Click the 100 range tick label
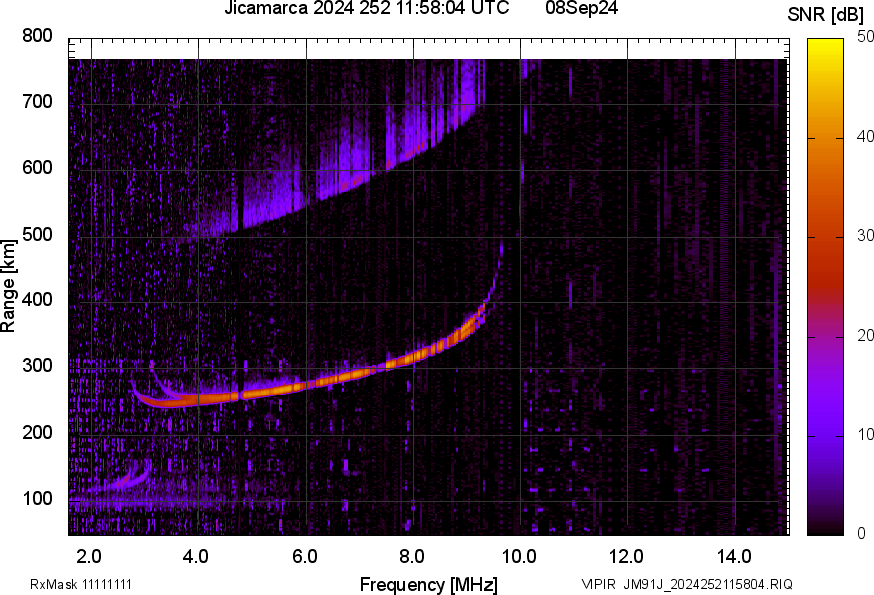 click(37, 499)
